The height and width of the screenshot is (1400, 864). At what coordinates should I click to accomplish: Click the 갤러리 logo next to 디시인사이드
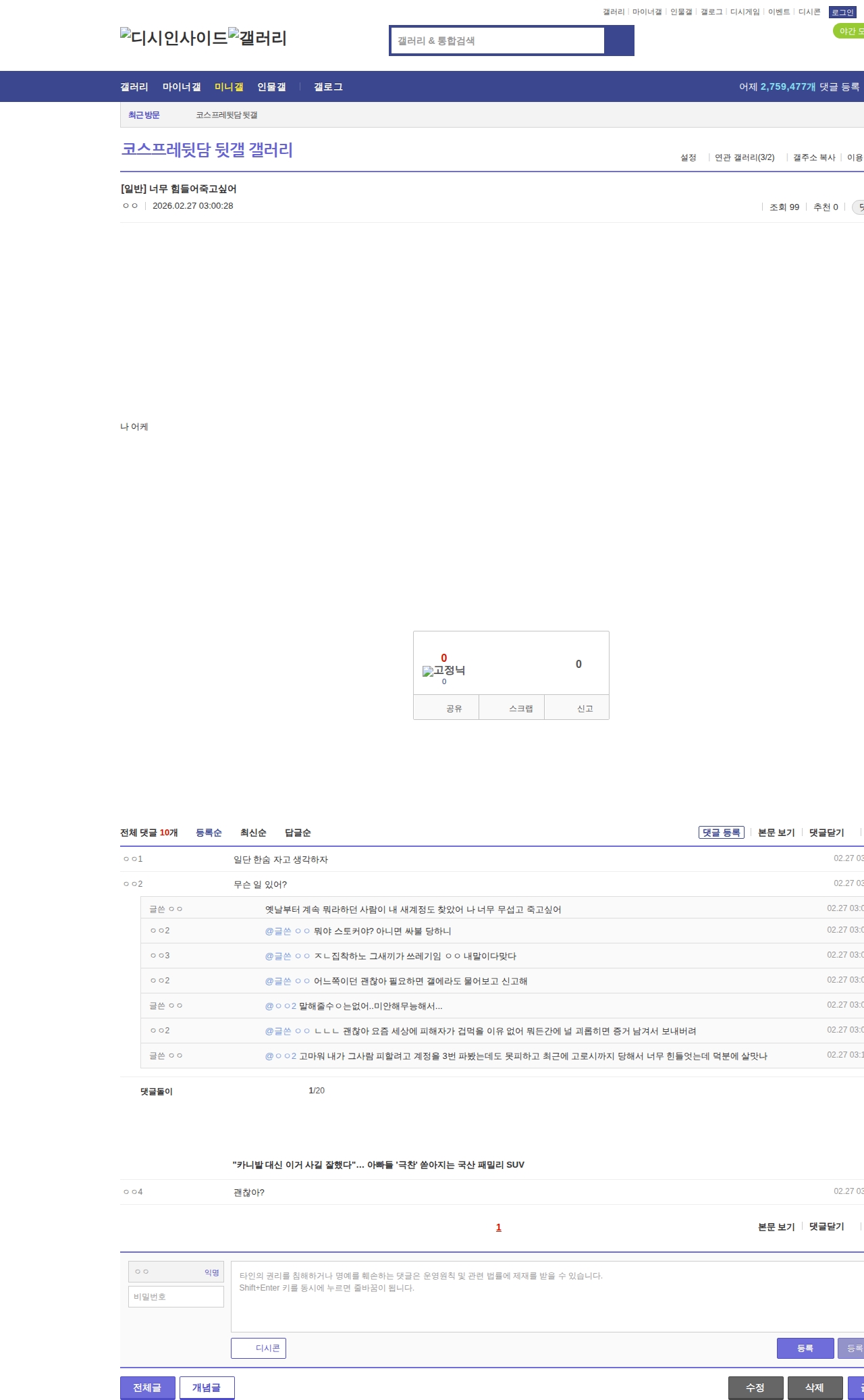[257, 38]
